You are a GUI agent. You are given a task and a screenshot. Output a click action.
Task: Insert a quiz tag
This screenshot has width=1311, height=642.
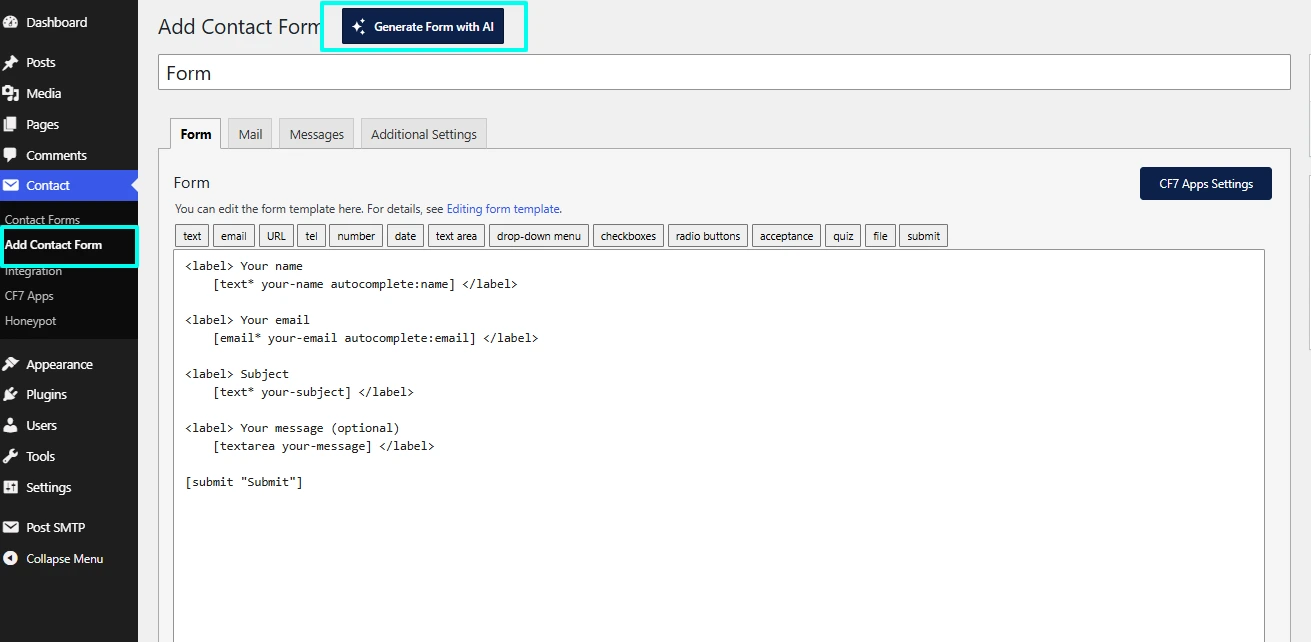[x=843, y=236]
